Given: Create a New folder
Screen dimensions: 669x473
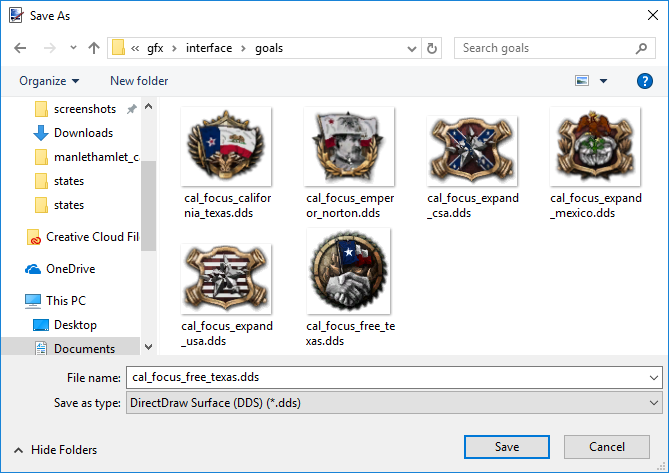Looking at the screenshot, I should point(139,81).
